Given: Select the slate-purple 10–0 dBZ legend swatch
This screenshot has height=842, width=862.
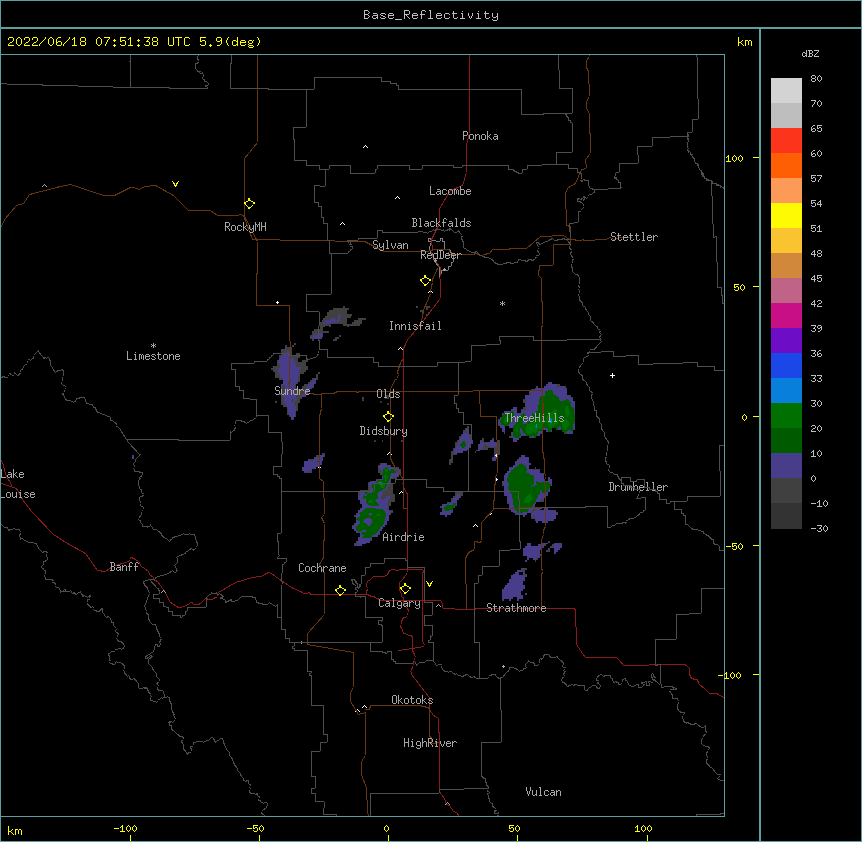Looking at the screenshot, I should 786,466.
